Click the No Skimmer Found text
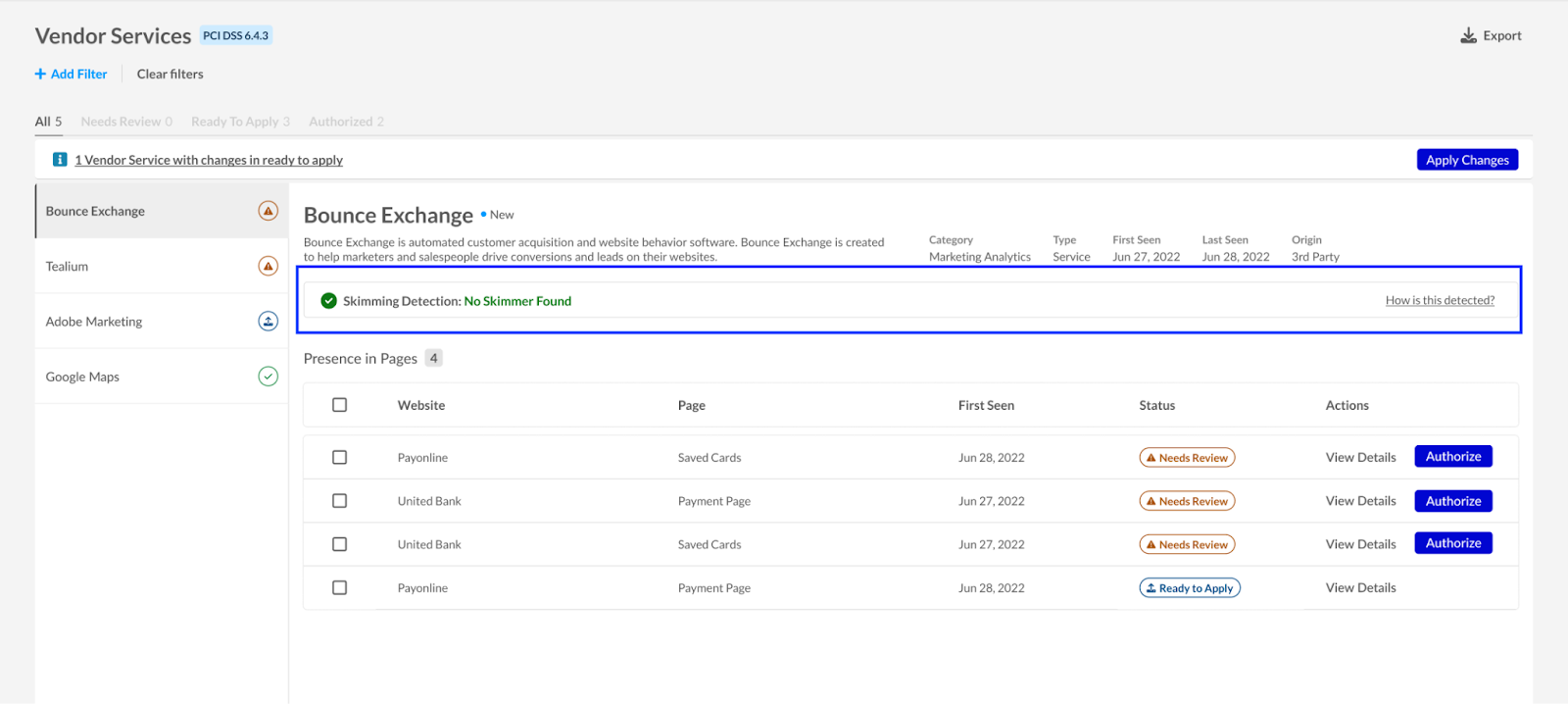 [x=517, y=301]
